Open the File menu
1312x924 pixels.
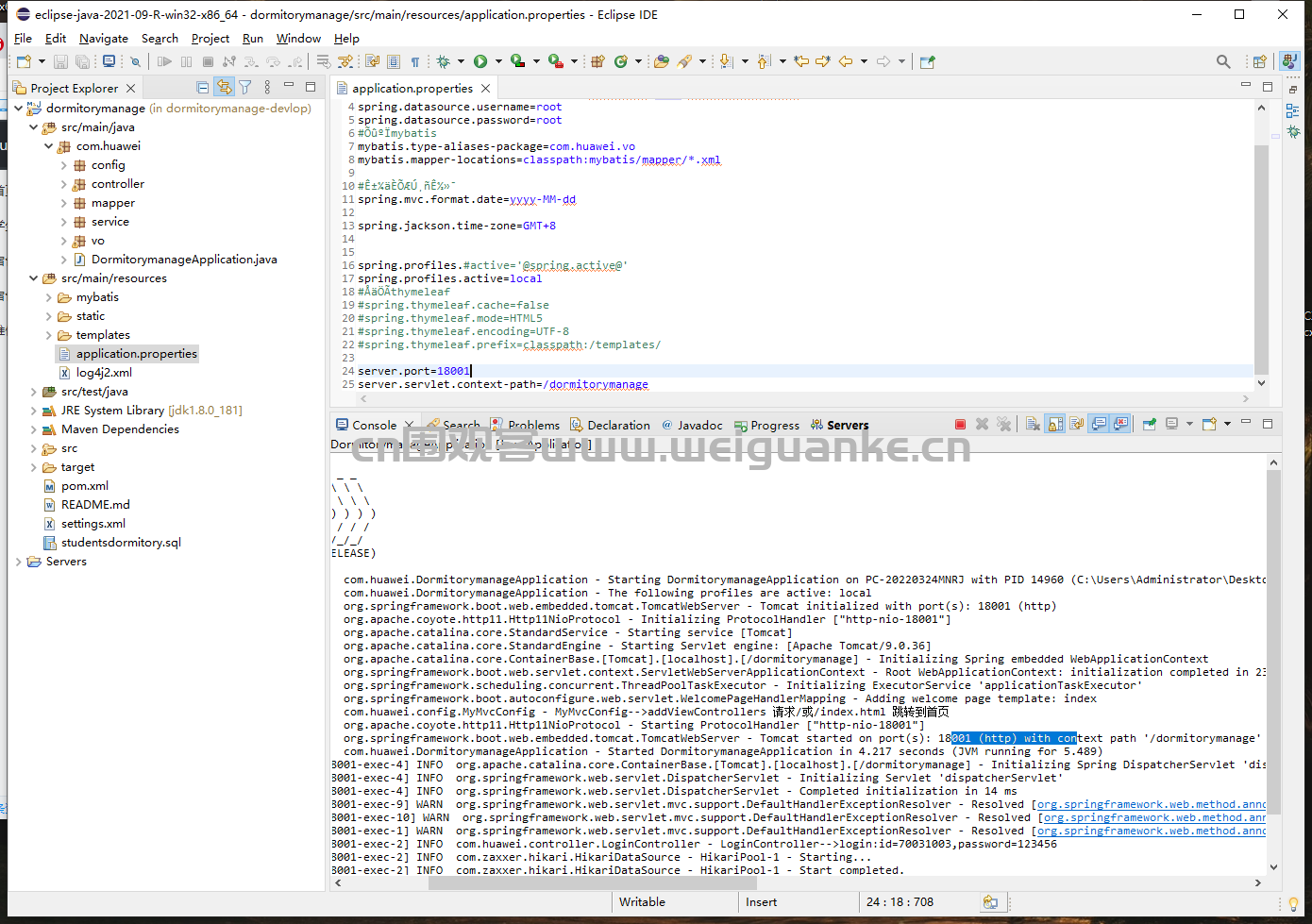23,38
